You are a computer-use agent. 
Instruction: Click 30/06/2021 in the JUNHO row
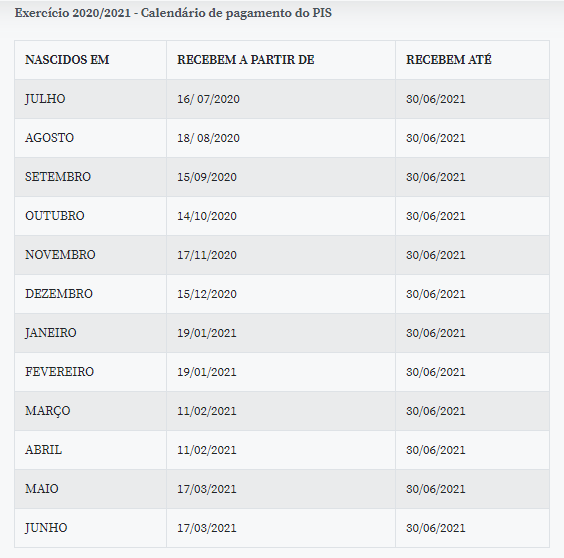click(436, 528)
